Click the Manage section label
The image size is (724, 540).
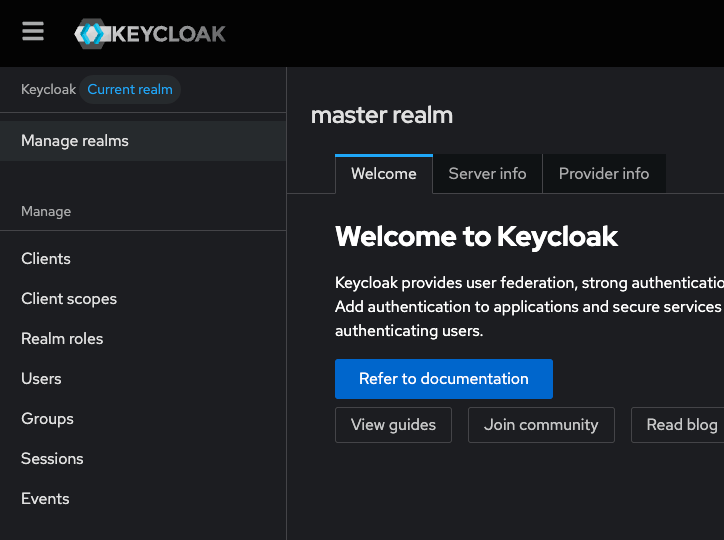[46, 211]
